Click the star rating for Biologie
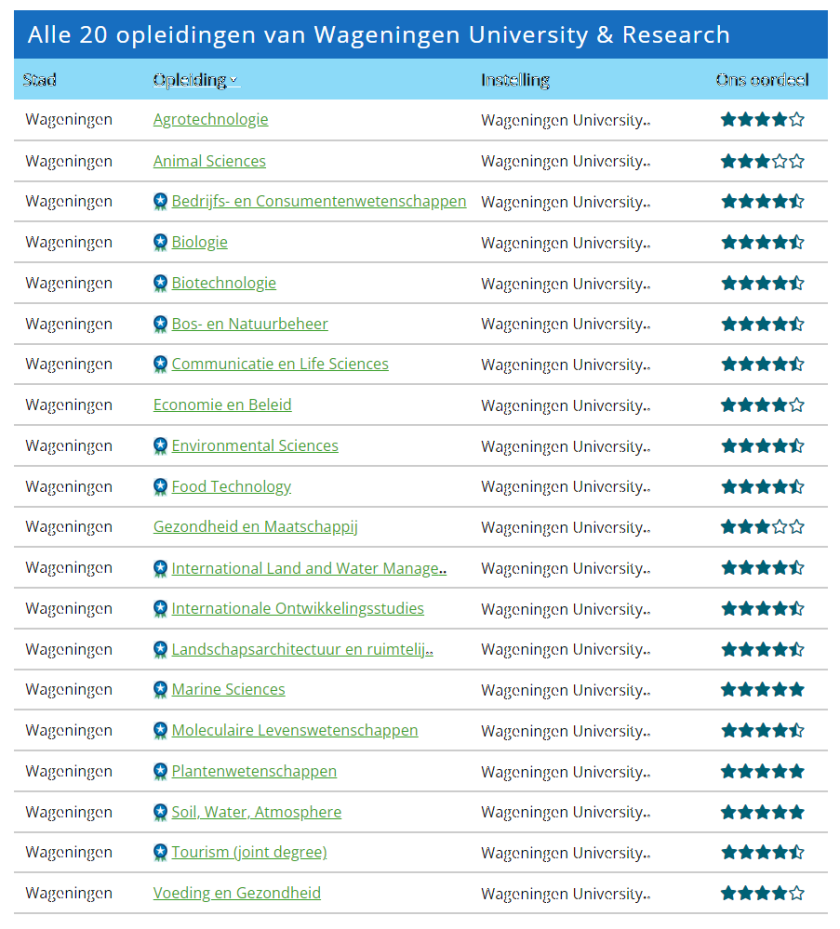The height and width of the screenshot is (929, 840). click(762, 242)
